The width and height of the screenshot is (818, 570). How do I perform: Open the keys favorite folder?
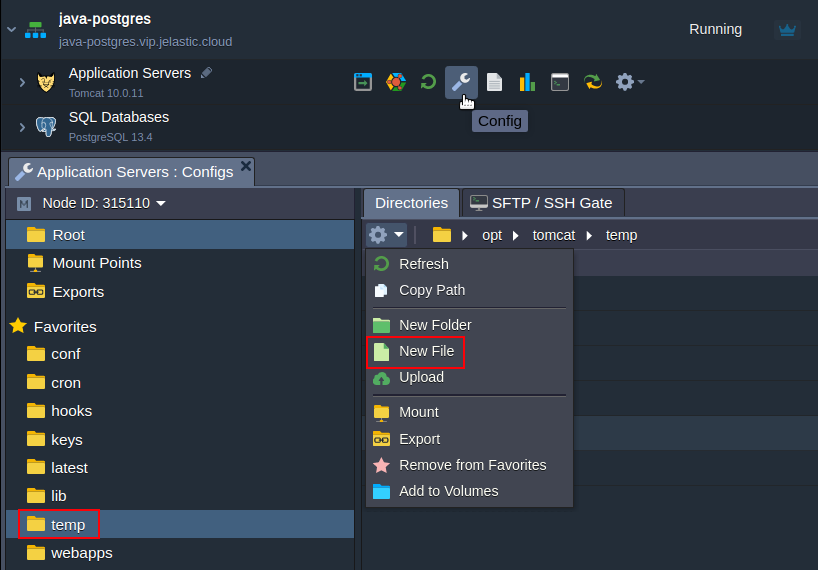[180, 440]
